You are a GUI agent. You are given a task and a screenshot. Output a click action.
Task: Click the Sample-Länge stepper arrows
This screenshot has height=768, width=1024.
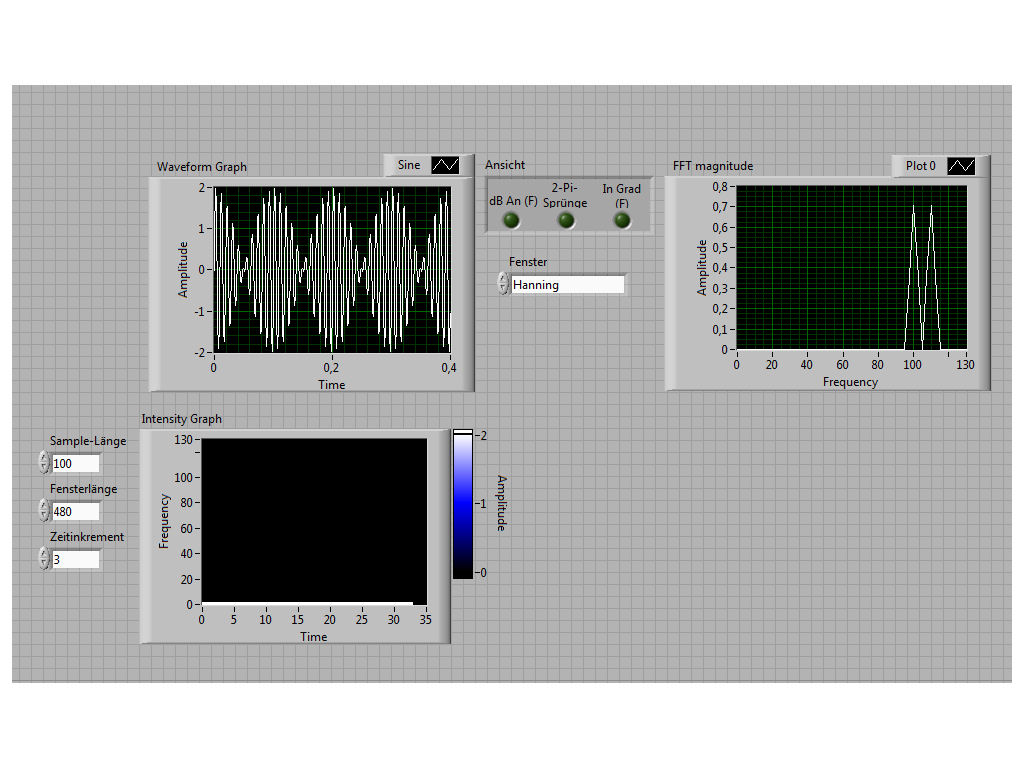tap(44, 462)
